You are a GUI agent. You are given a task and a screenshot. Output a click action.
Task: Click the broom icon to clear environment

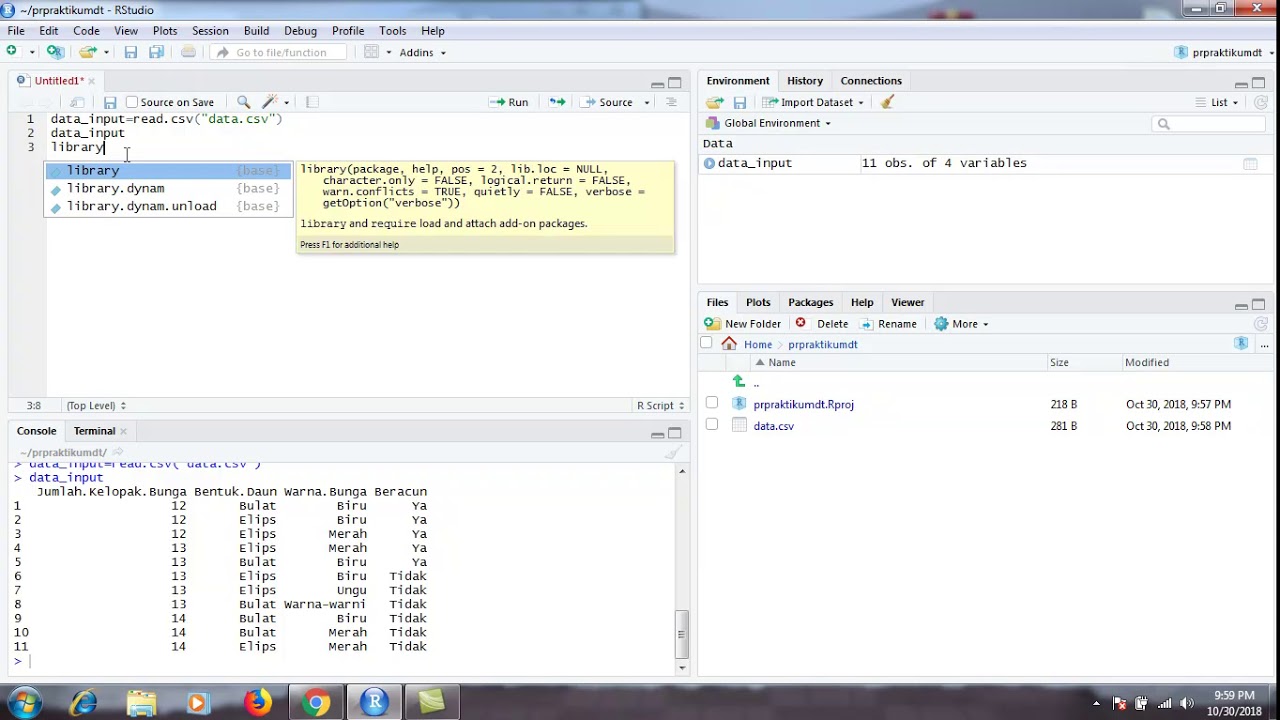[x=887, y=102]
